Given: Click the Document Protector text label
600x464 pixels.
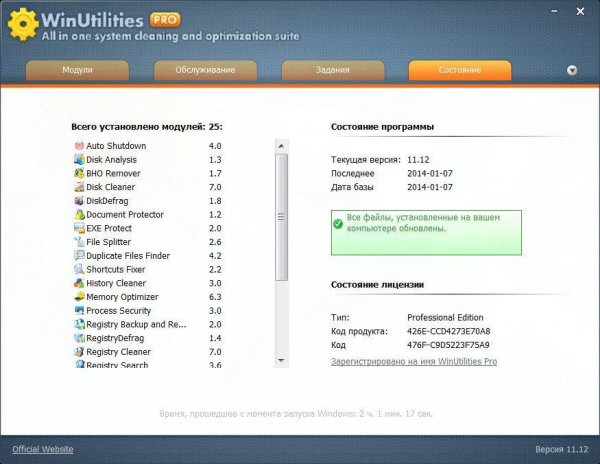Looking at the screenshot, I should (x=125, y=215).
